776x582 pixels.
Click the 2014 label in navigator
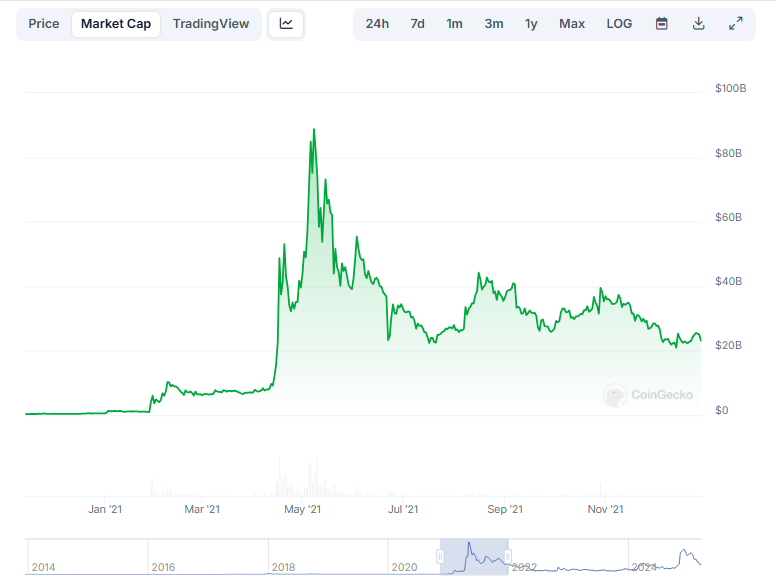click(44, 567)
